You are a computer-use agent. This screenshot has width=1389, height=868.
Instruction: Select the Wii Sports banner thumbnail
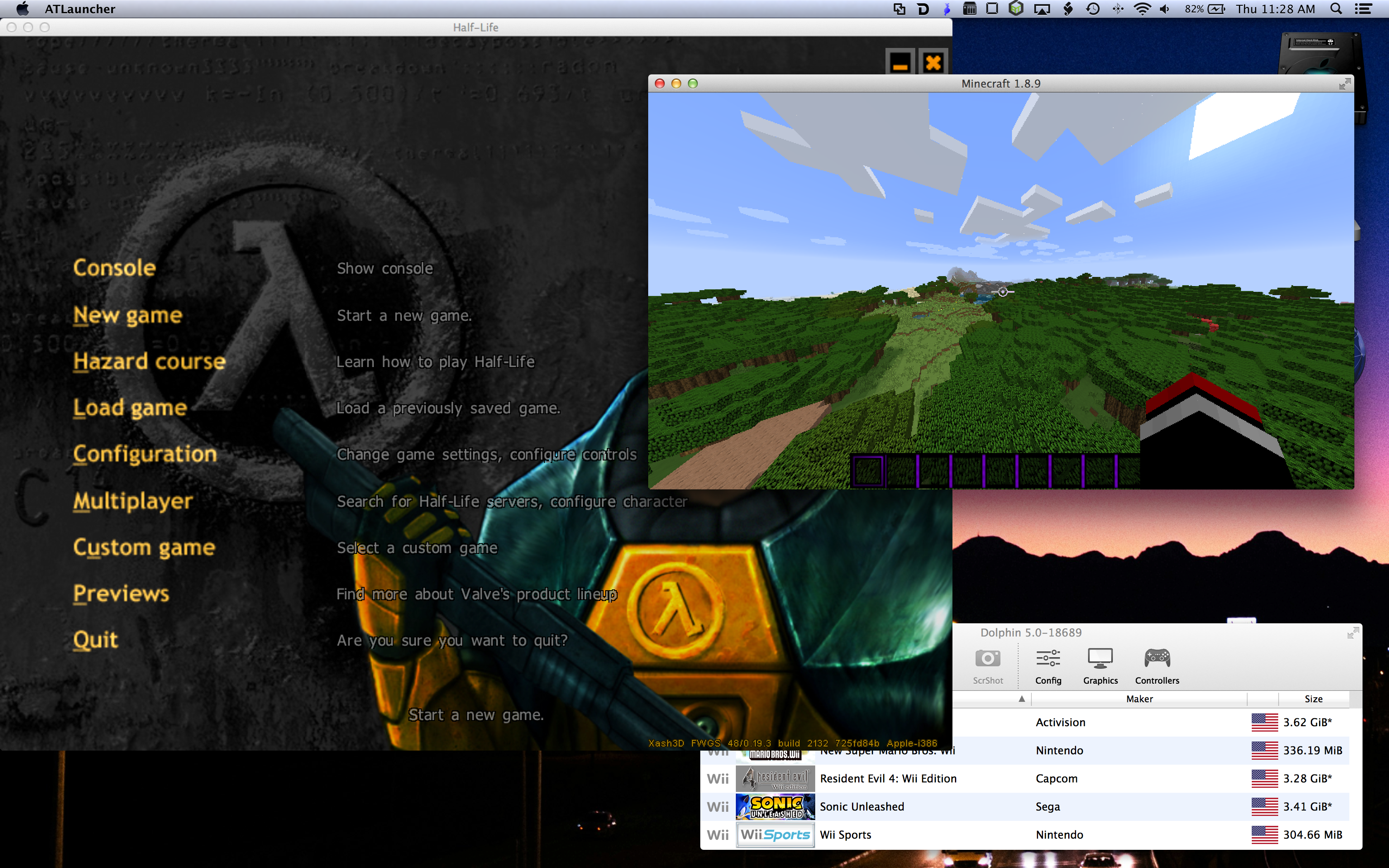pos(775,835)
